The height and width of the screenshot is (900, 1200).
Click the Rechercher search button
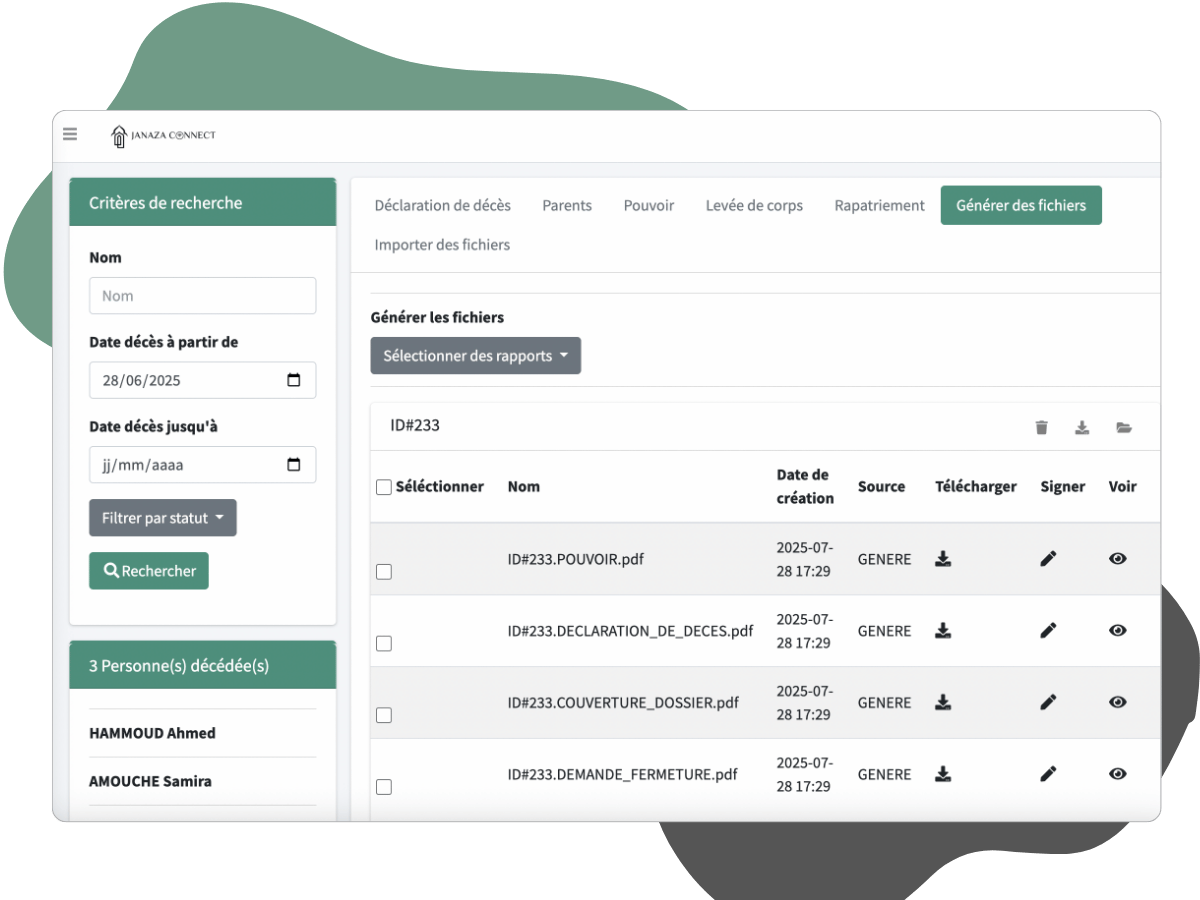coord(149,571)
